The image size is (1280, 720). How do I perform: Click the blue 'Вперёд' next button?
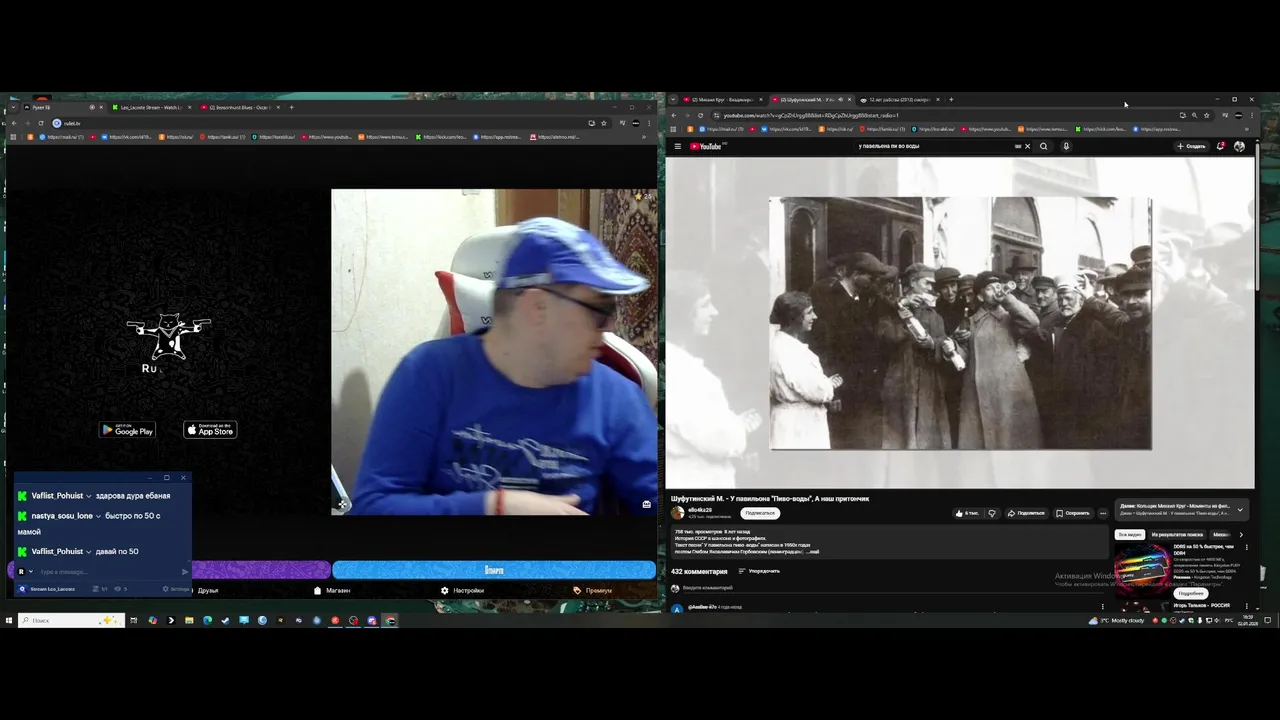pyautogui.click(x=494, y=570)
